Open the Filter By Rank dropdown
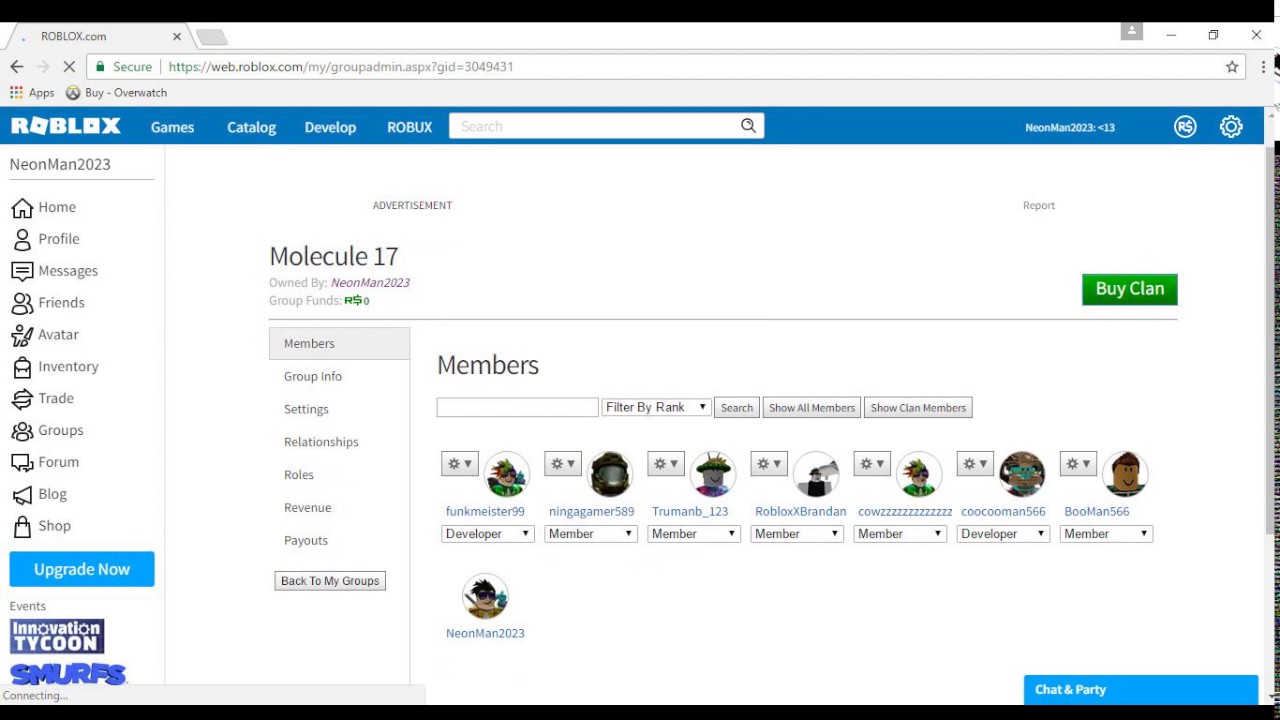 656,407
